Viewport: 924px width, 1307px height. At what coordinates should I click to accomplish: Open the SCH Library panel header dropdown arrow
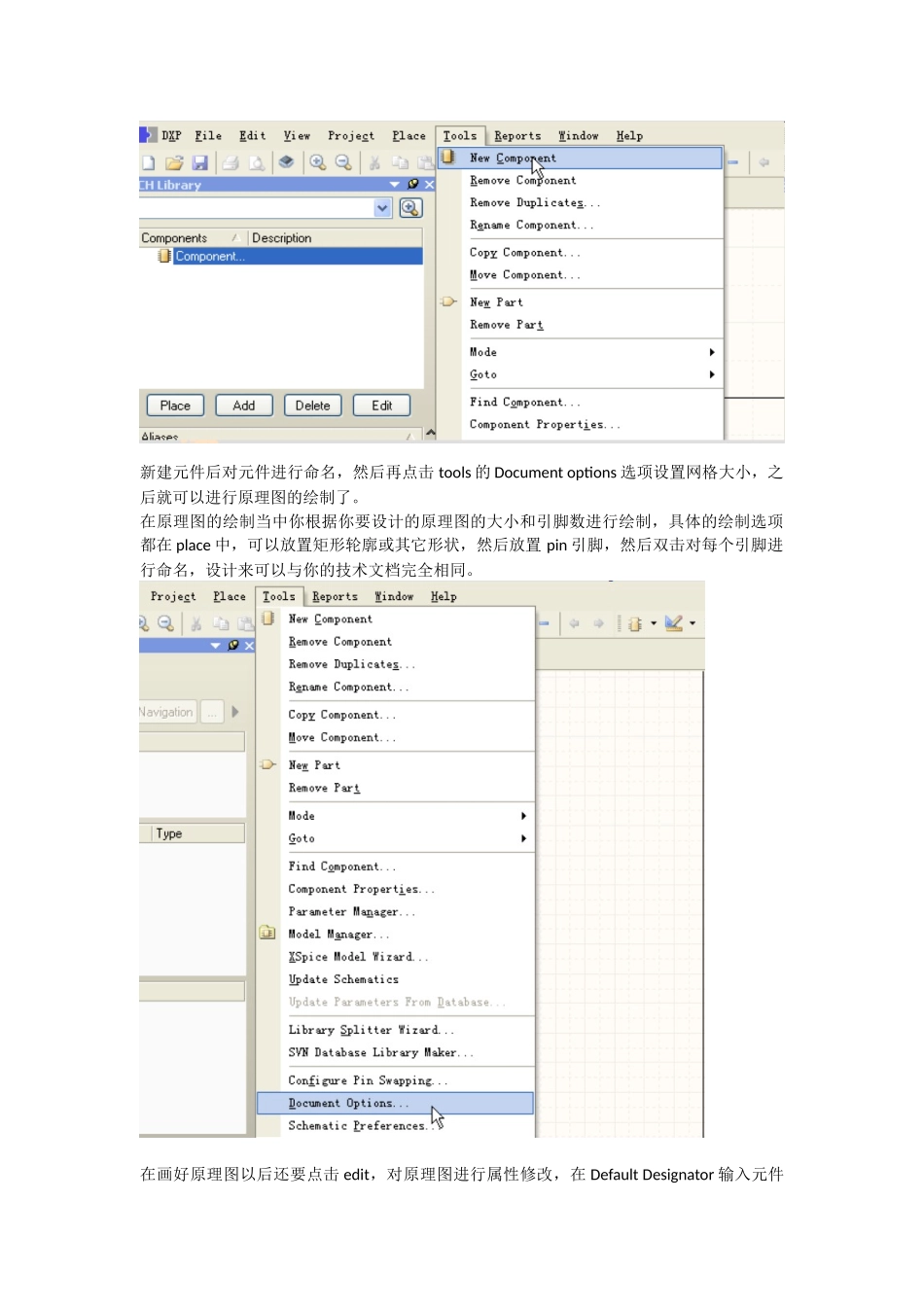coord(395,184)
